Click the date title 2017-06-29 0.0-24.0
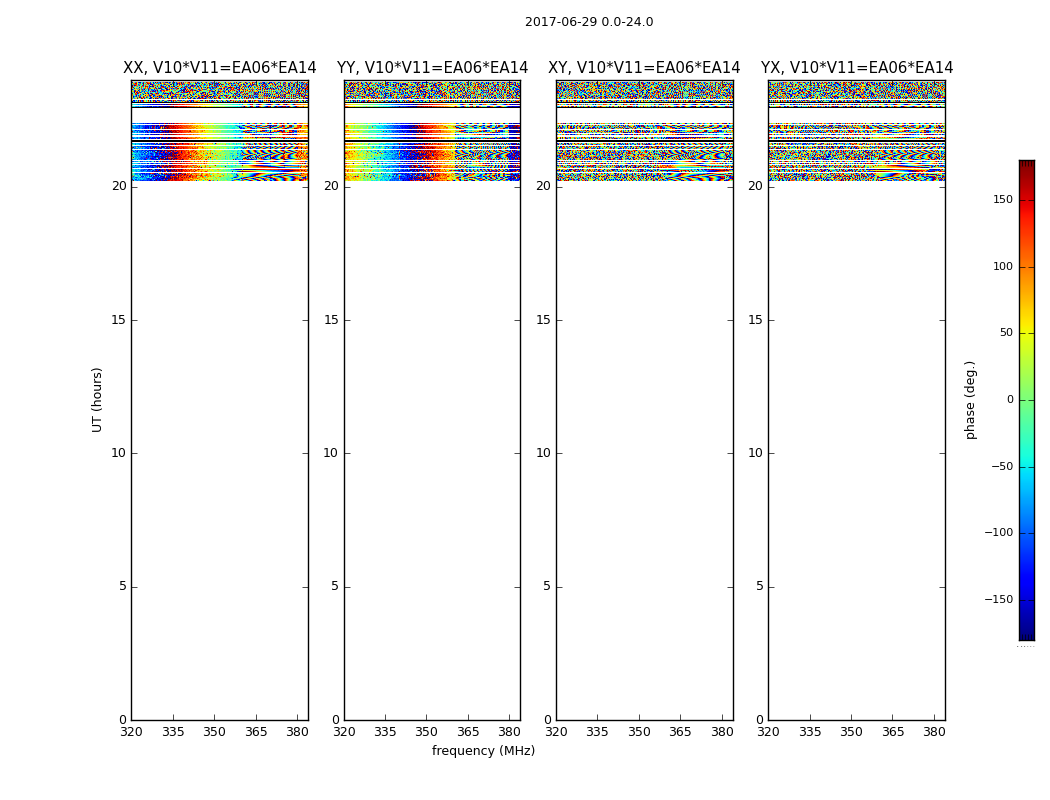The height and width of the screenshot is (800, 1050). [x=588, y=22]
